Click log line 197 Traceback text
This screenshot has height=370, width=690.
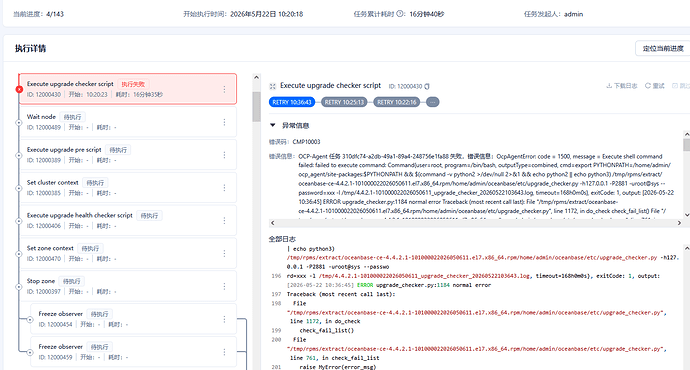[x=341, y=294]
